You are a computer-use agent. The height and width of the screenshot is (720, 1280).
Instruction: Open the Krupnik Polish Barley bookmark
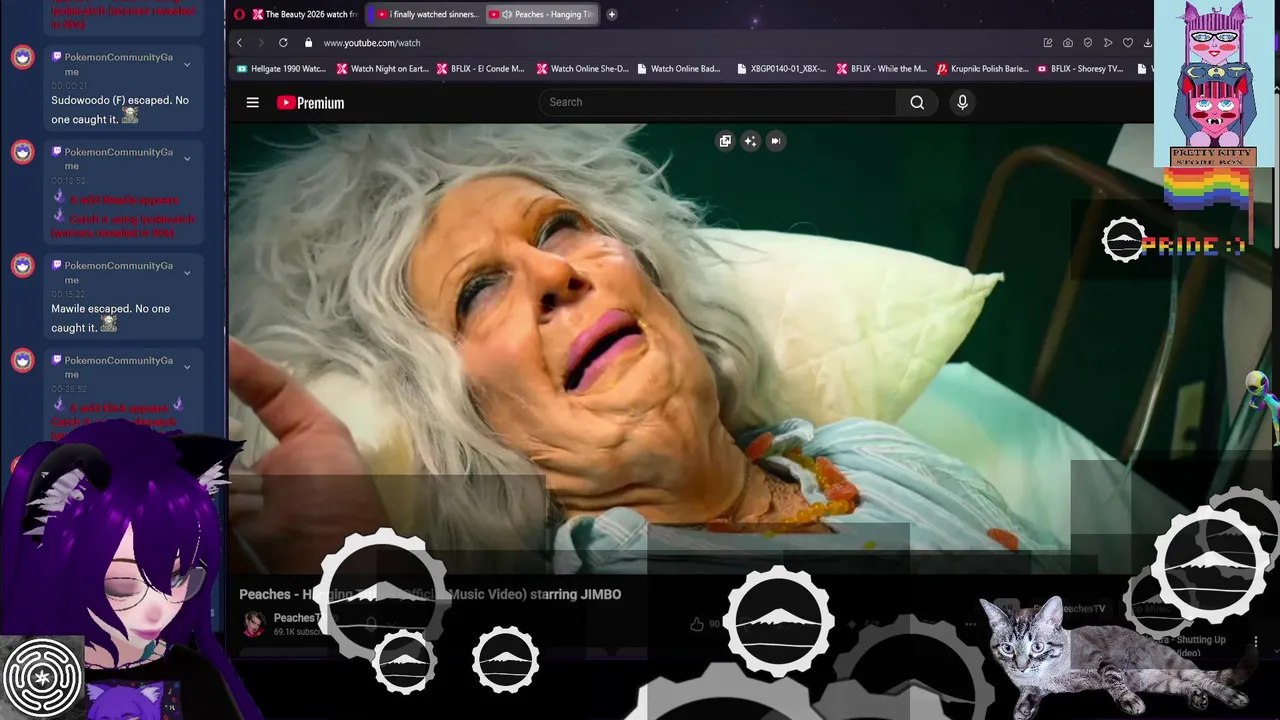982,69
